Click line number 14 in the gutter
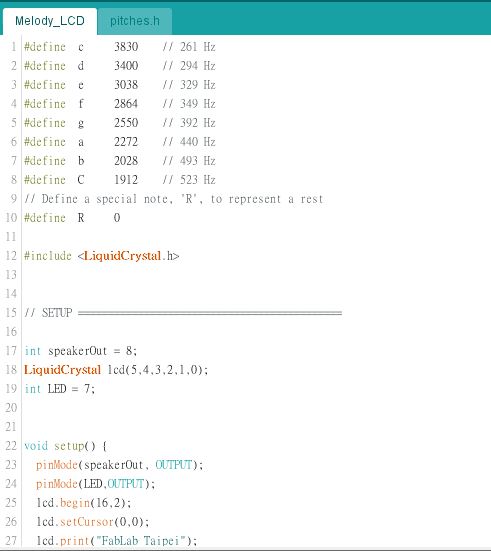The width and height of the screenshot is (491, 551). (11, 294)
